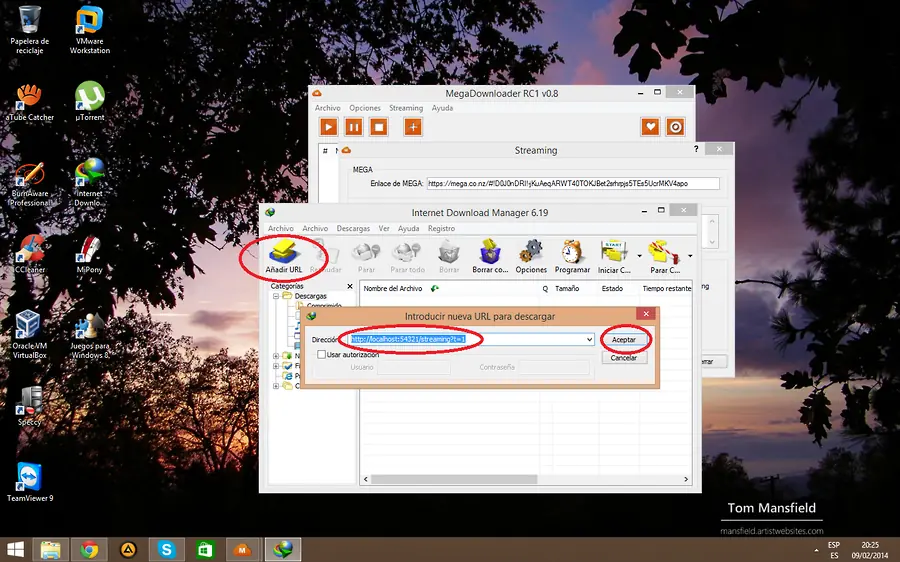Viewport: 900px width, 562px height.
Task: Click the Tamaño column header
Action: click(x=567, y=288)
